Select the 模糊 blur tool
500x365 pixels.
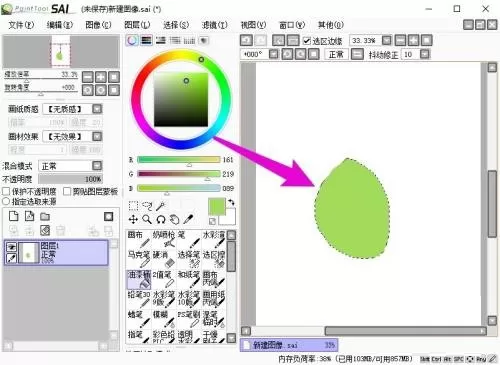coord(164,319)
